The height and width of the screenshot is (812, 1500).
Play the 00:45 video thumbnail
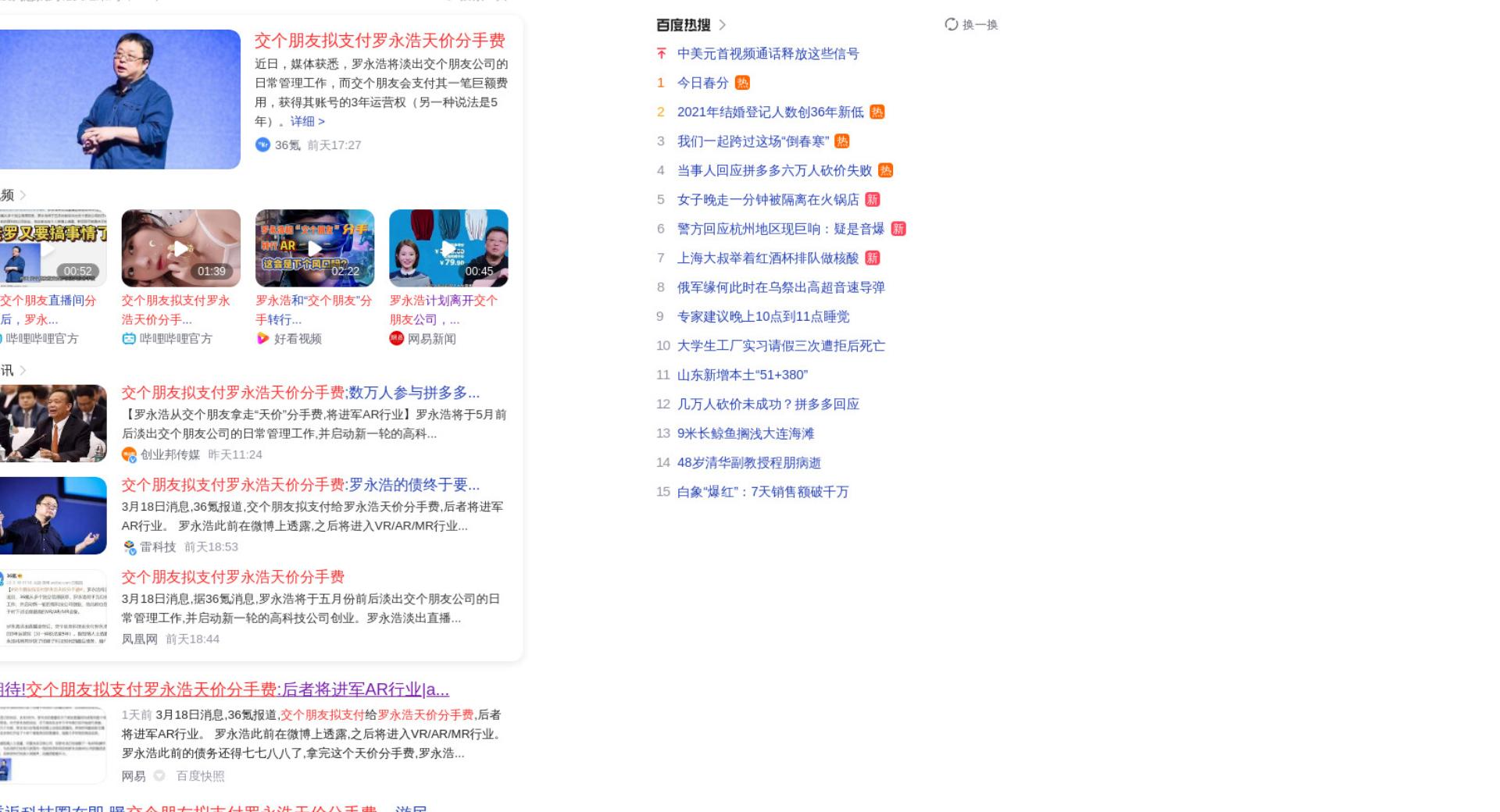tap(448, 248)
